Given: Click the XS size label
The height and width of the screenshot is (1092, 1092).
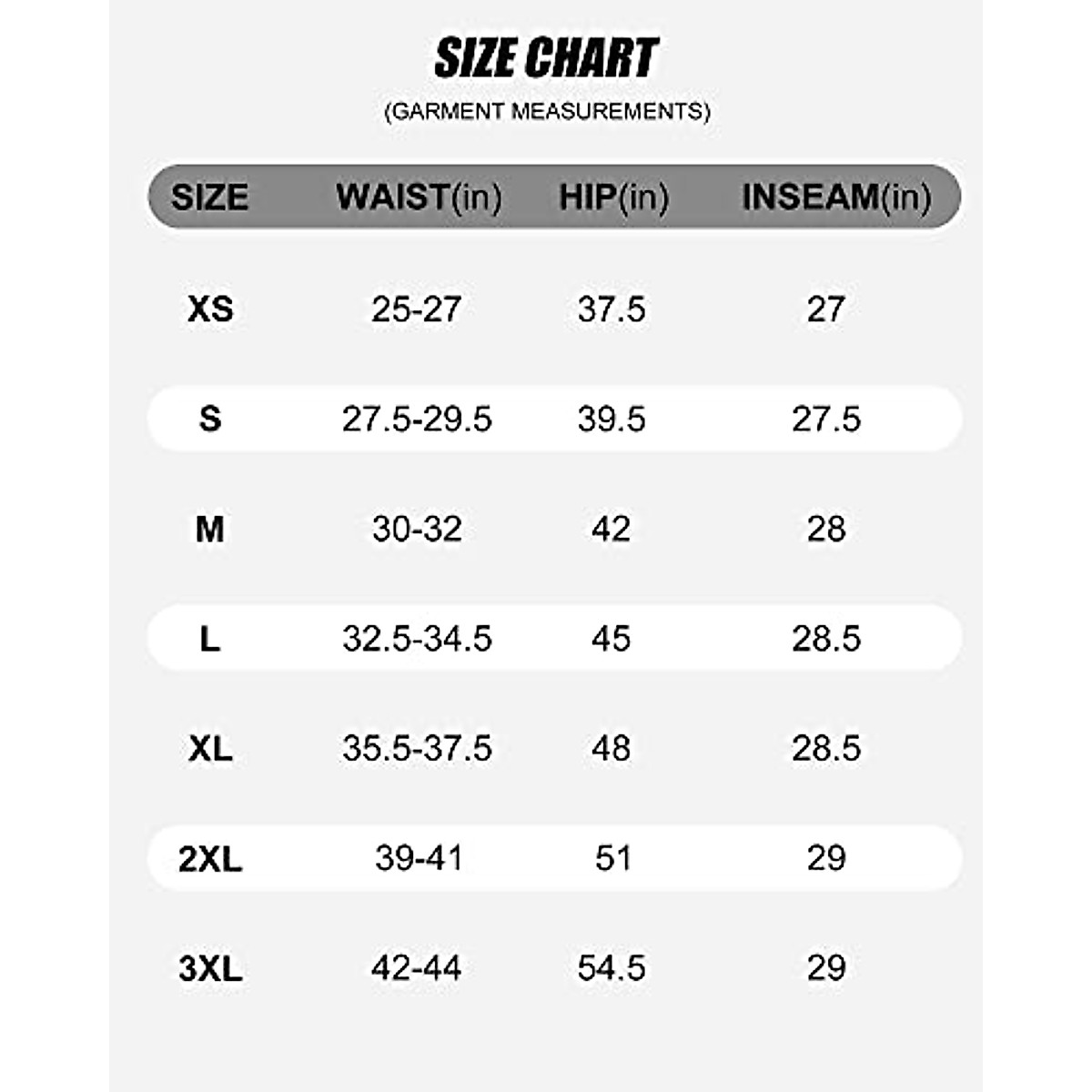Looking at the screenshot, I should click(210, 309).
